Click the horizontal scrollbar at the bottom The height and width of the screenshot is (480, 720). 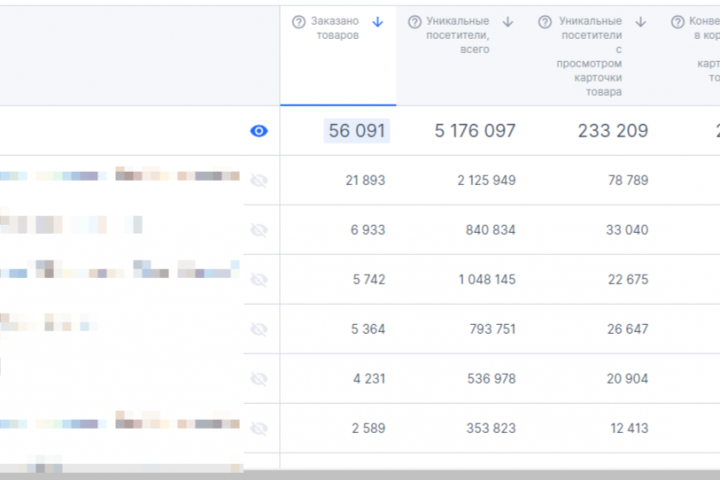pos(360,474)
